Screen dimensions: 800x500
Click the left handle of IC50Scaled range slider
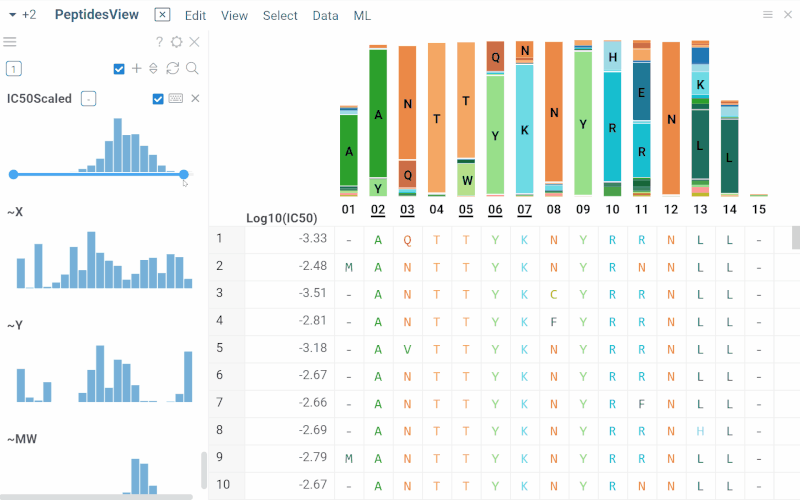click(13, 174)
